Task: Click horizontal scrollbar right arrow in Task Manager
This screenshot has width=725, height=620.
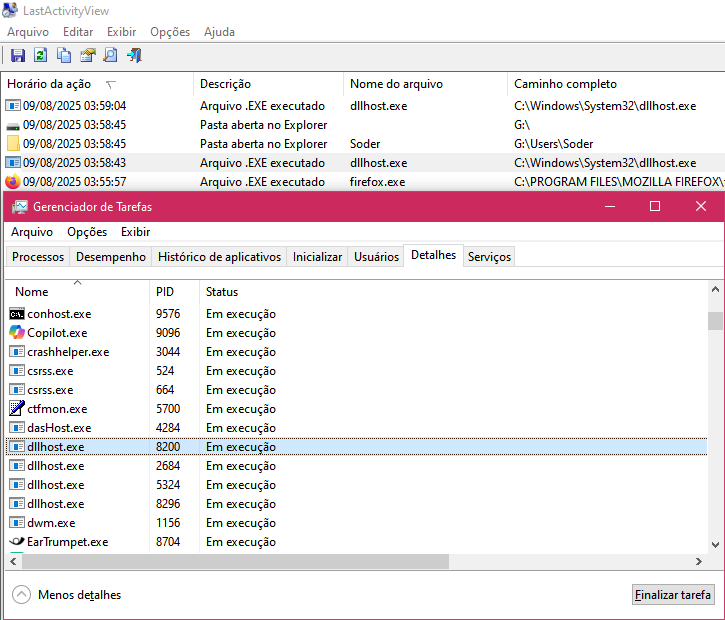Action: (x=699, y=561)
